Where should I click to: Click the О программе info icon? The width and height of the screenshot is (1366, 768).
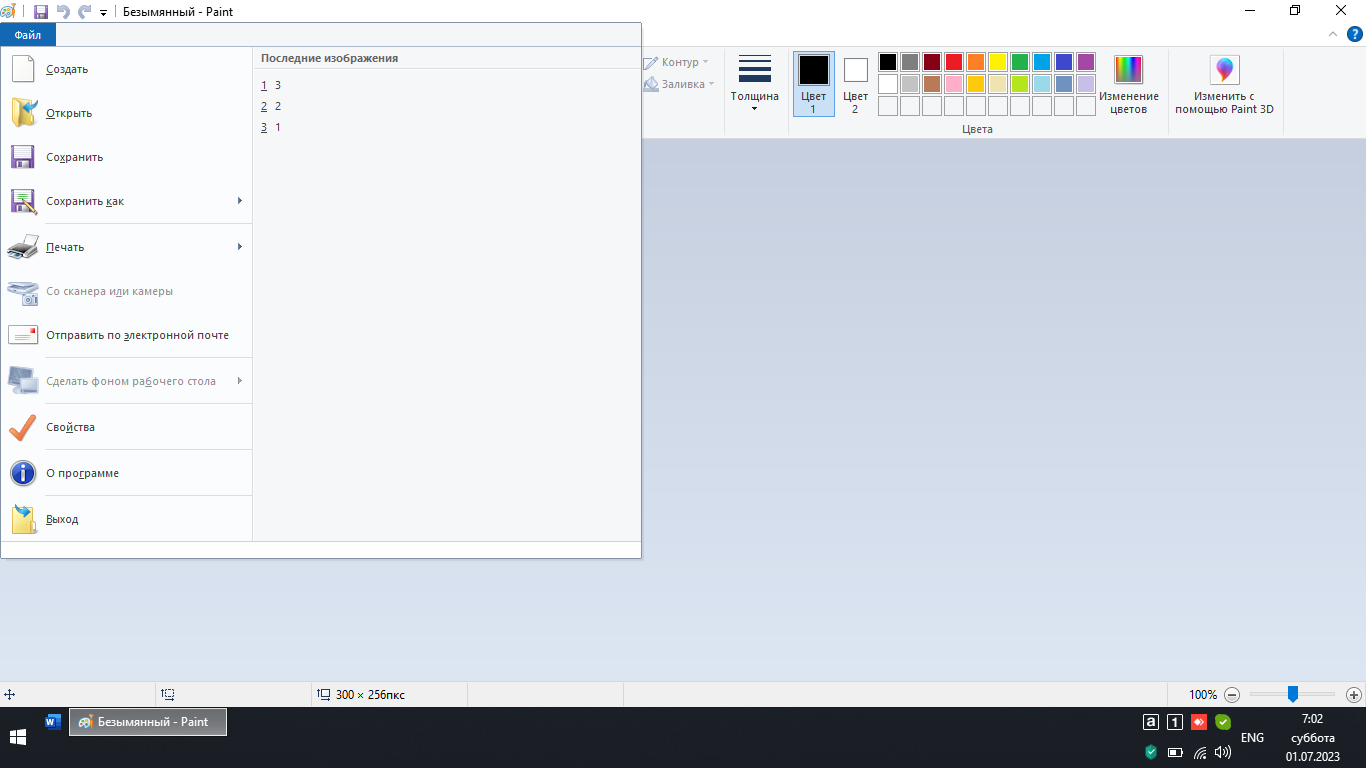pos(23,473)
